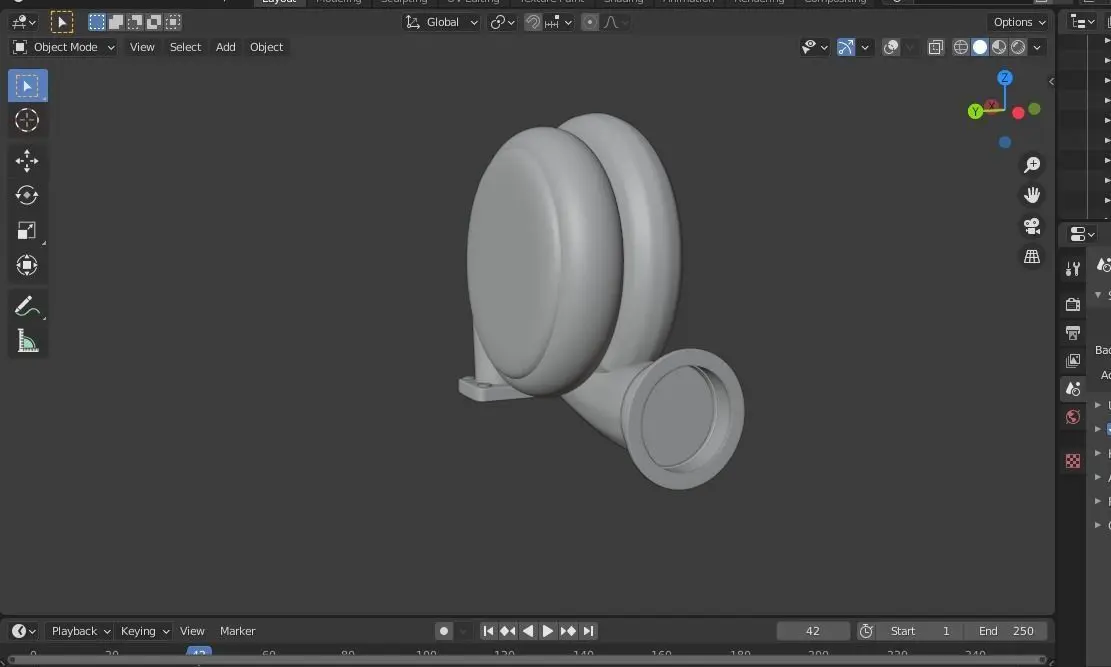Image resolution: width=1111 pixels, height=667 pixels.
Task: Choose the Rotate tool
Action: [27, 196]
